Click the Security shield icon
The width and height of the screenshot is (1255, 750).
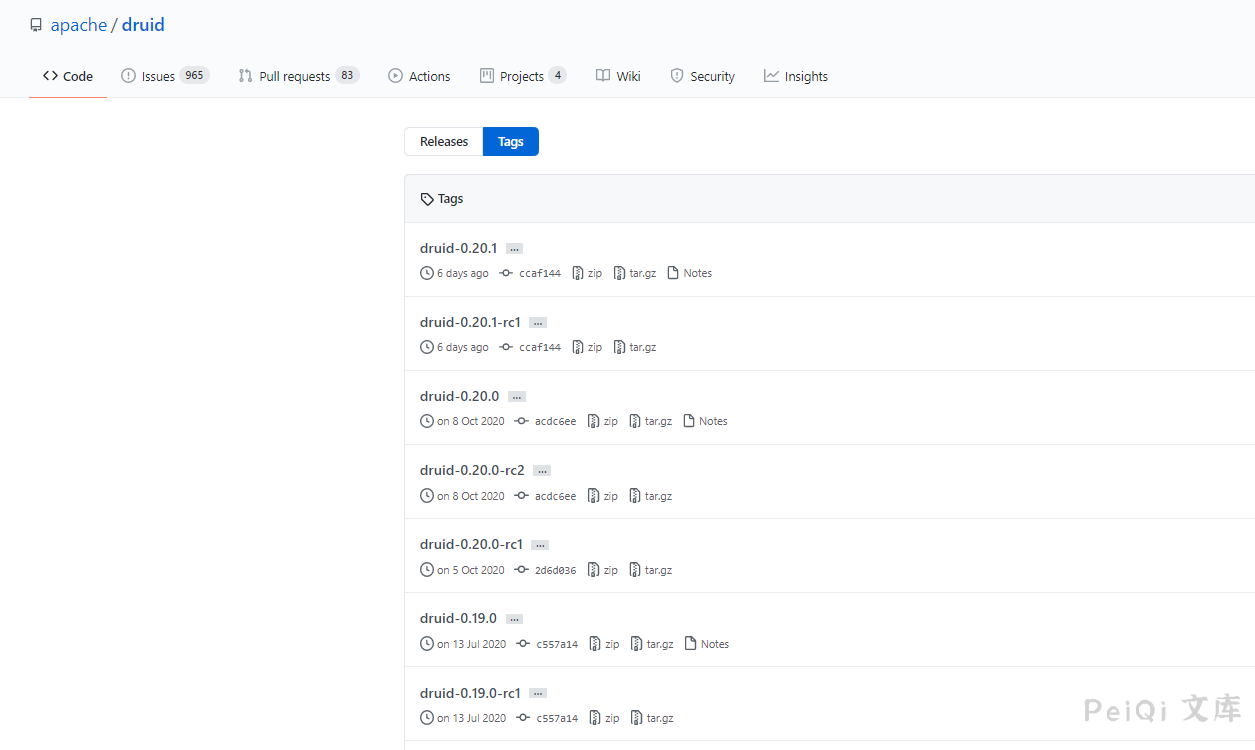677,76
